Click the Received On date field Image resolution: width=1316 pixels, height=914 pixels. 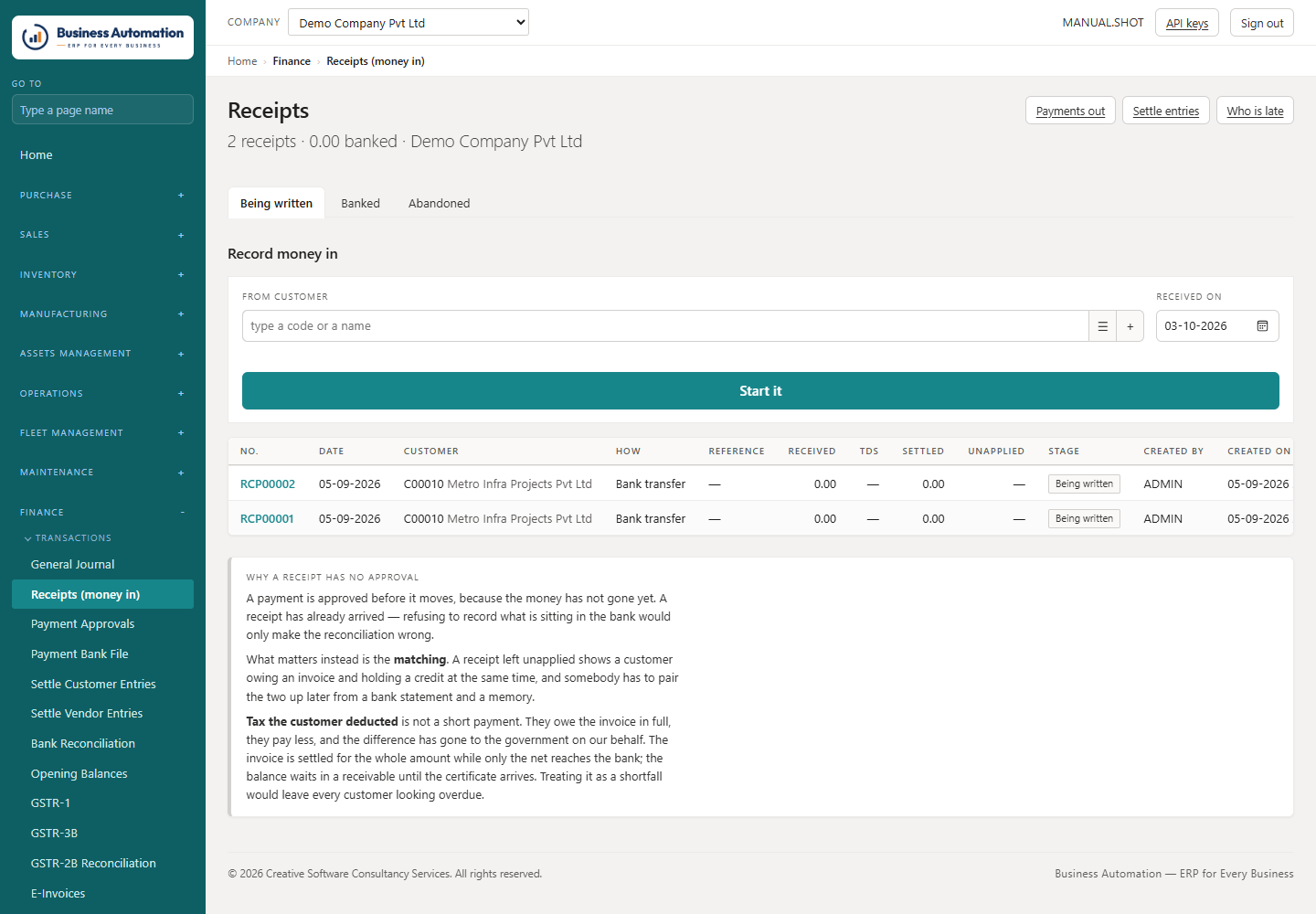click(x=1217, y=326)
